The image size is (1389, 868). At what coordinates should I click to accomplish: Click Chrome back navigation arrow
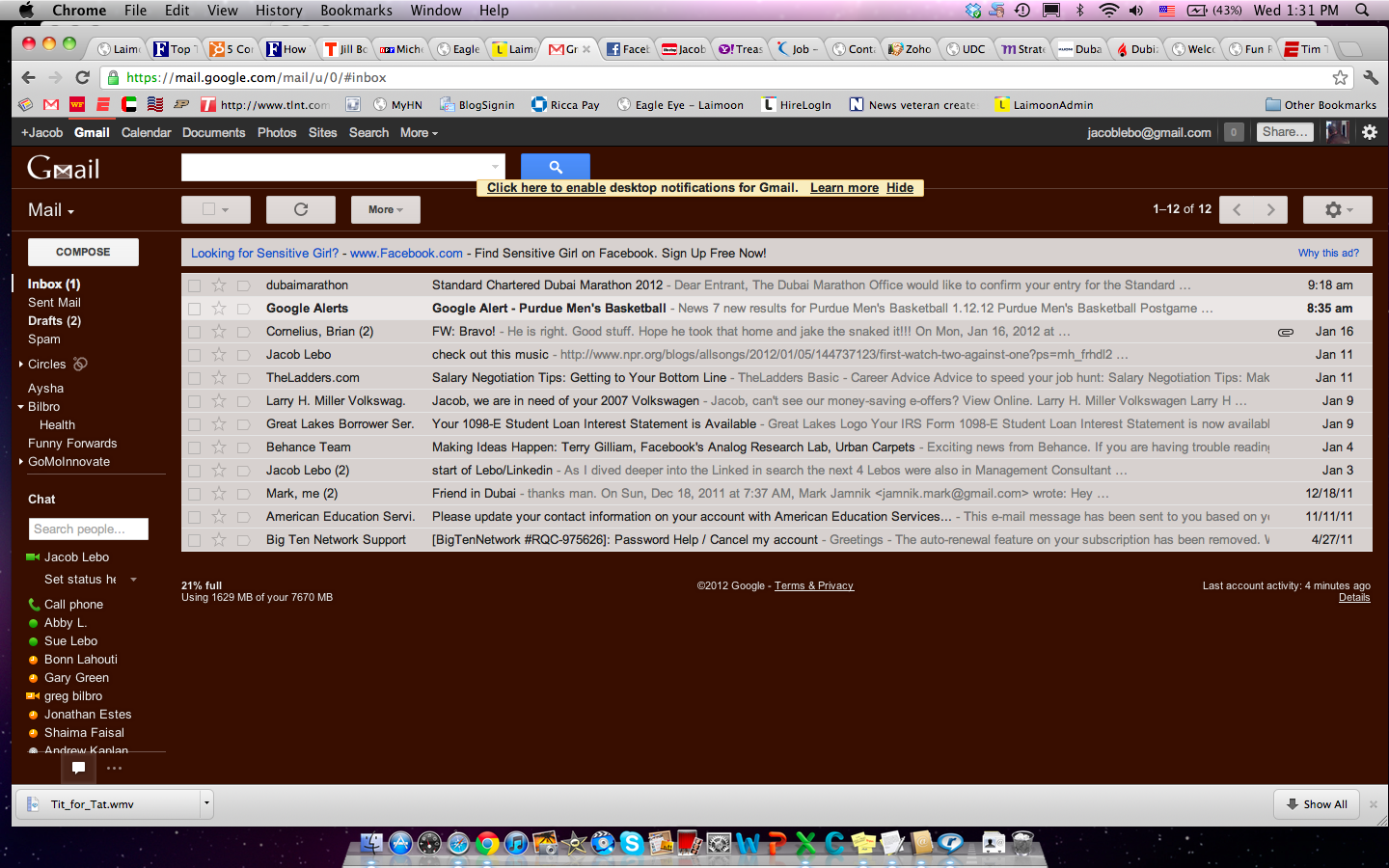pos(28,77)
